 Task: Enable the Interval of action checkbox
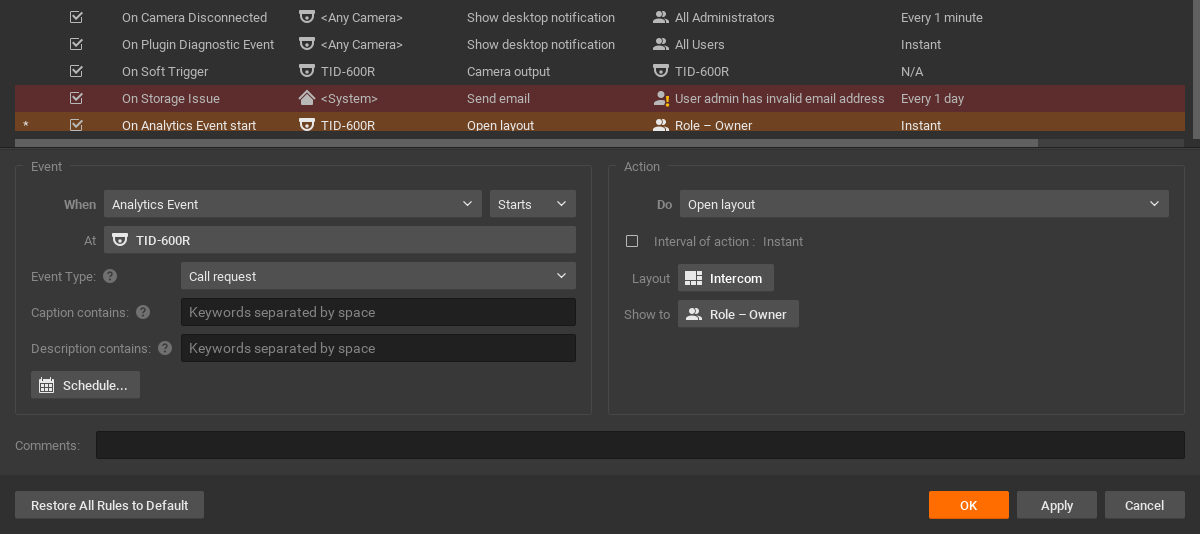click(x=632, y=241)
